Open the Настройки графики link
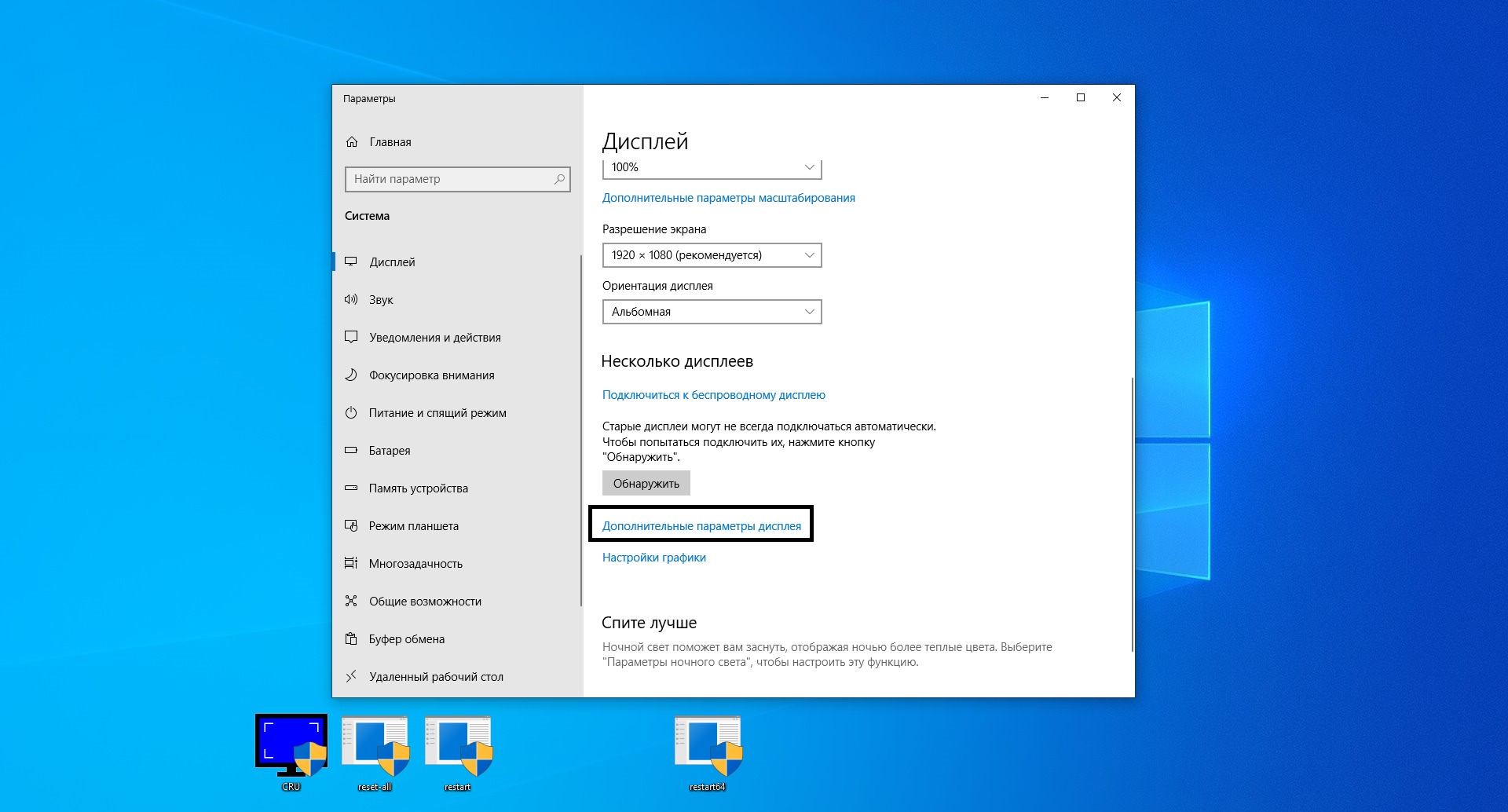The height and width of the screenshot is (812, 1508). [x=653, y=558]
